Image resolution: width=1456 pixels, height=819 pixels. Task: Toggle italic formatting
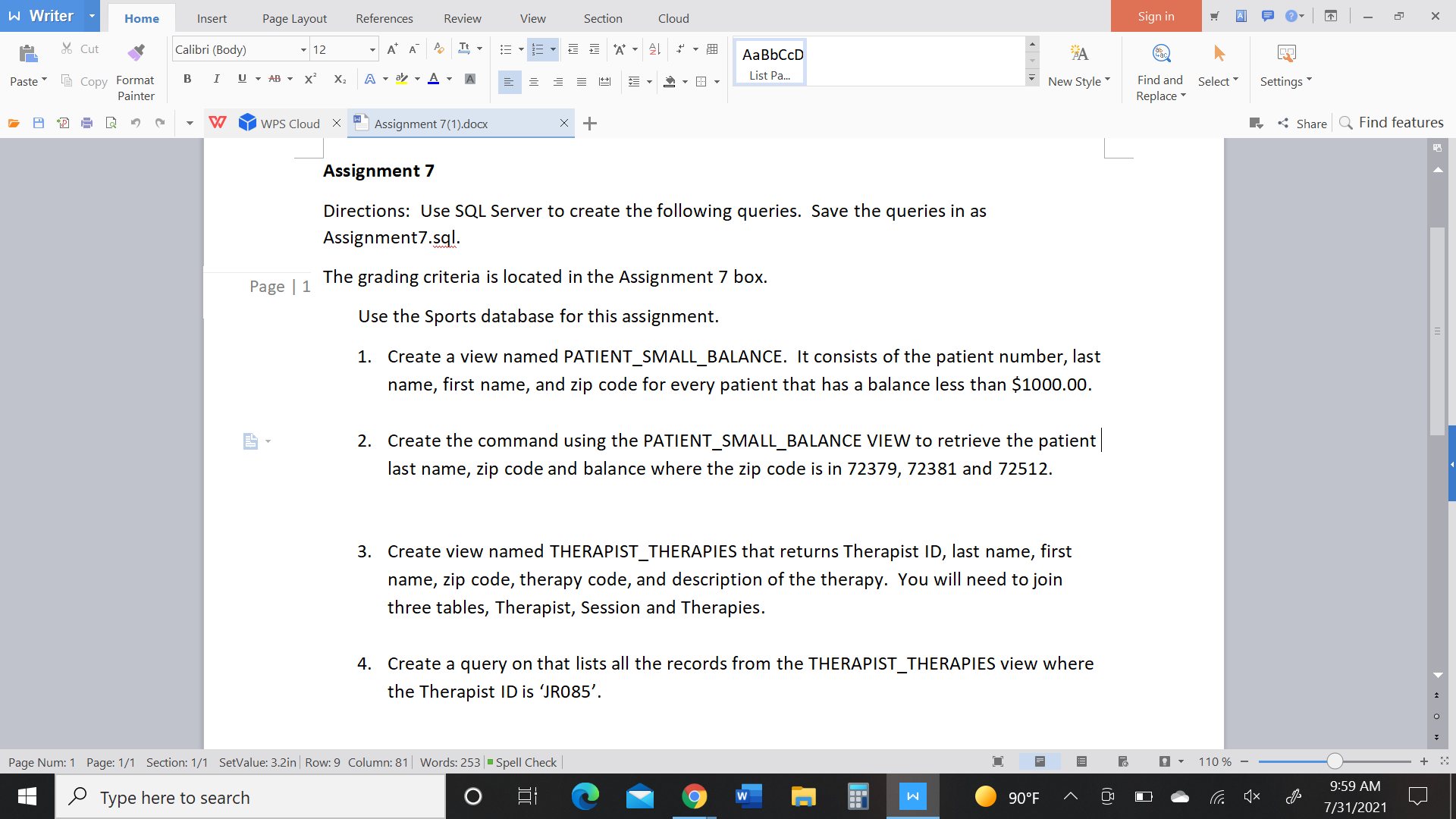(x=217, y=78)
